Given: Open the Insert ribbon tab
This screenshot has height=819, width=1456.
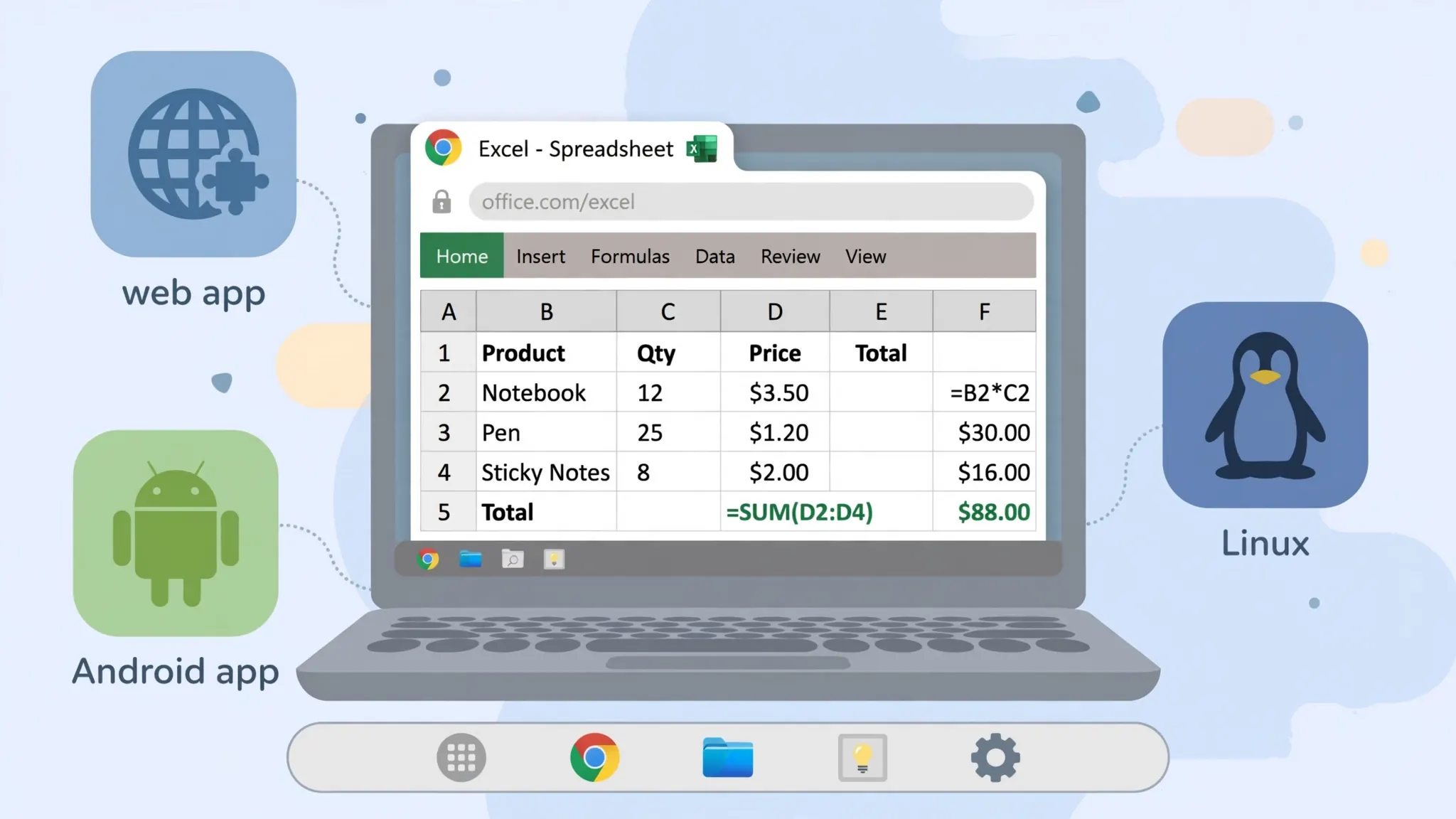Looking at the screenshot, I should (x=541, y=256).
